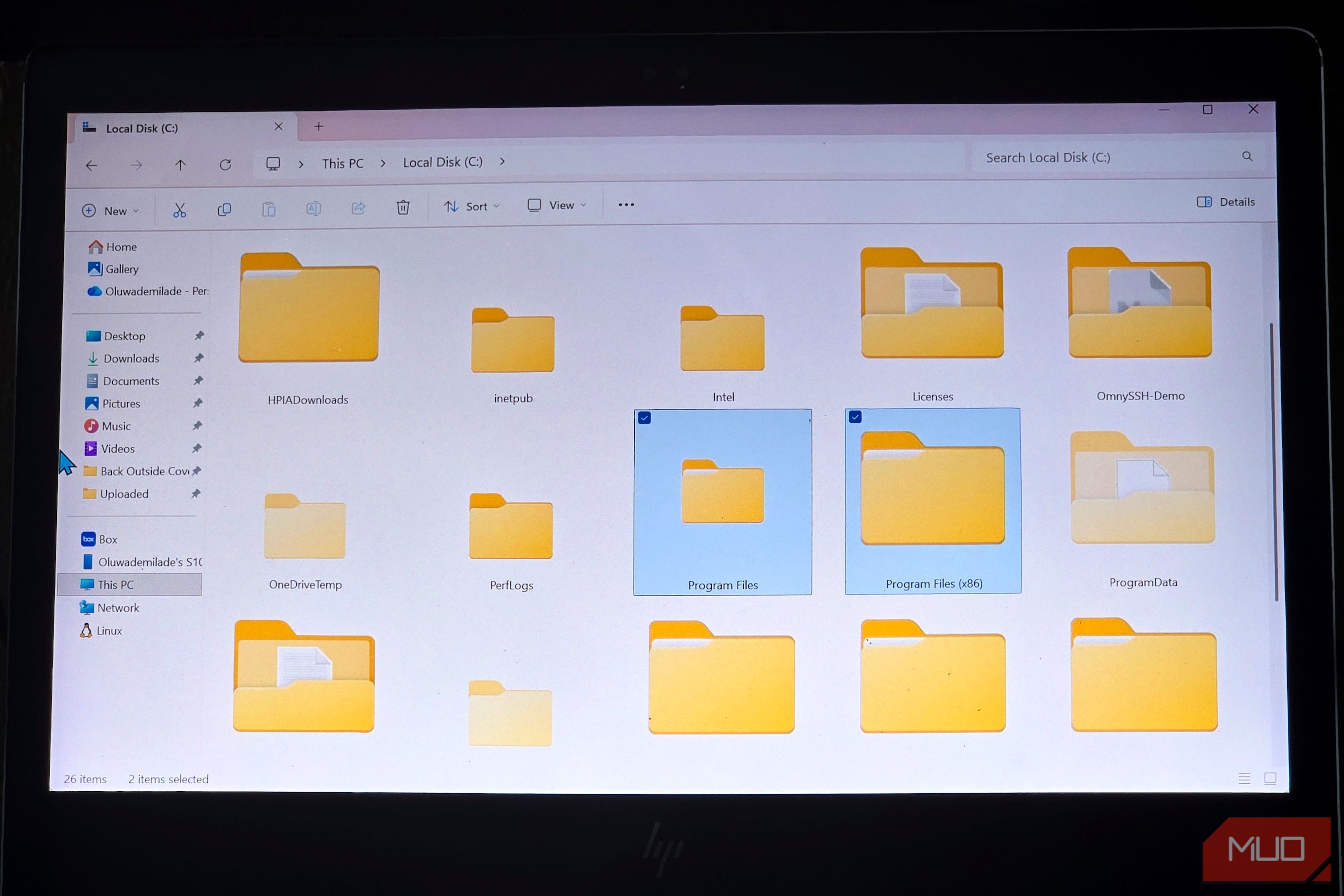Click the Delete trash can icon
The image size is (1344, 896).
[x=403, y=207]
